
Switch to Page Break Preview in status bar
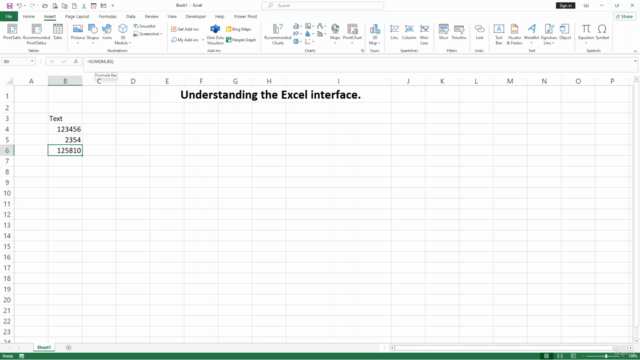click(x=573, y=356)
